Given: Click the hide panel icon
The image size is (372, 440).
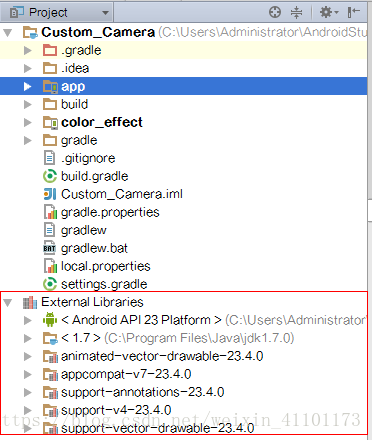Looking at the screenshot, I should click(x=353, y=12).
